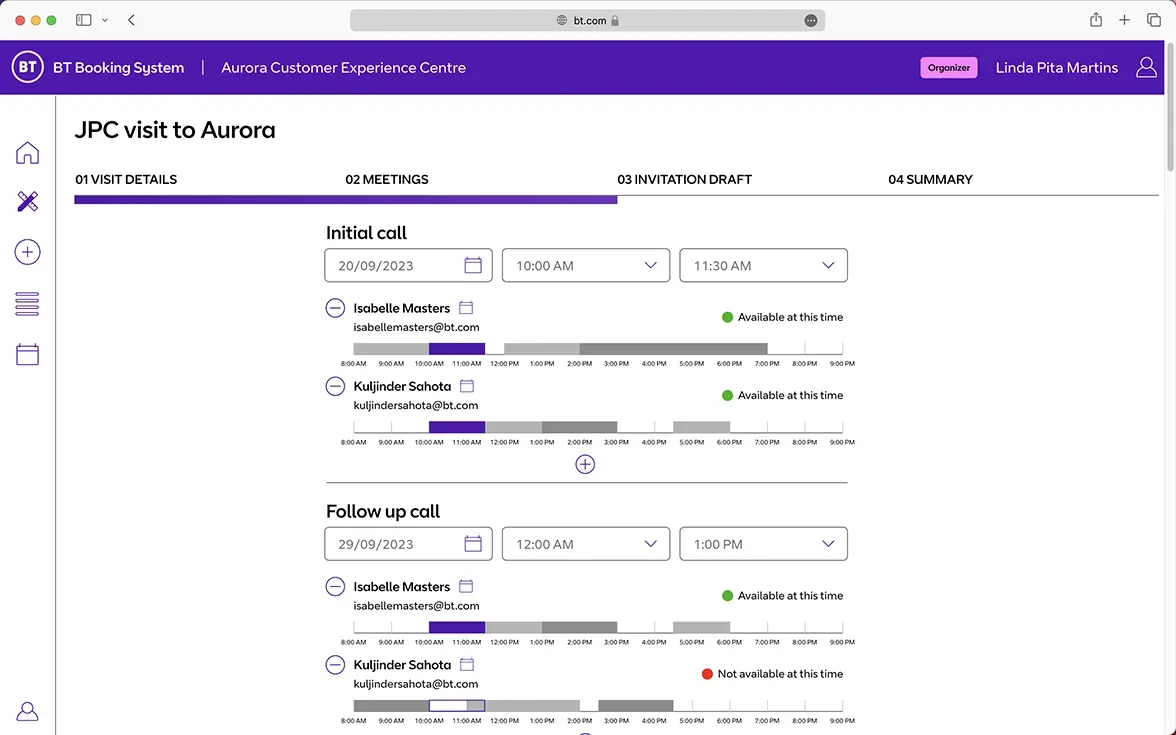Open calendar beside Isabelle Masters in Initial call
The height and width of the screenshot is (735, 1176).
point(466,308)
